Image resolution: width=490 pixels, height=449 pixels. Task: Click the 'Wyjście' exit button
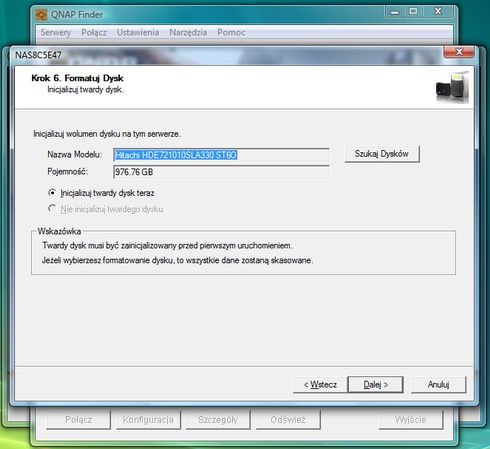click(x=411, y=420)
